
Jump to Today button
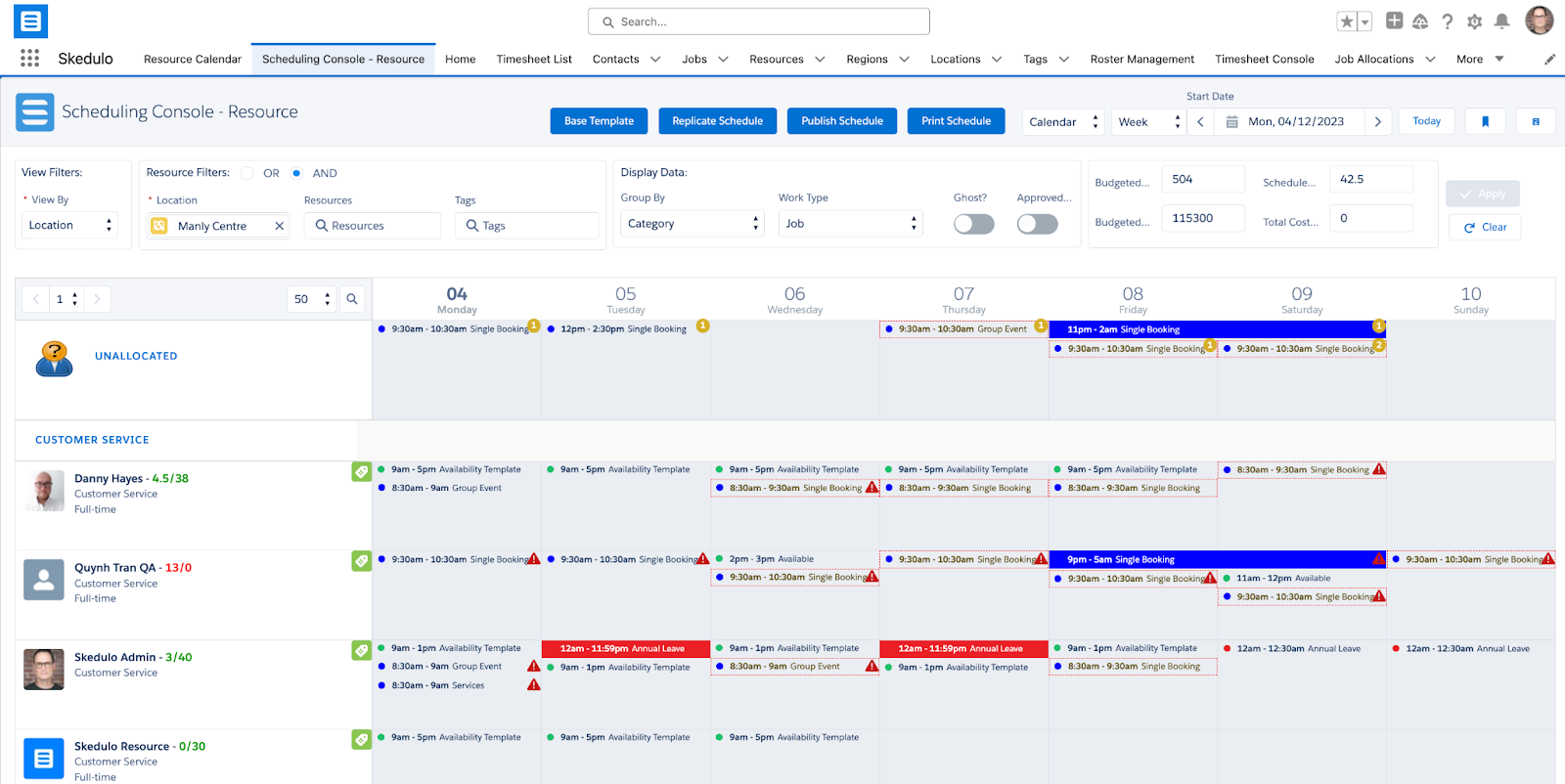1427,121
